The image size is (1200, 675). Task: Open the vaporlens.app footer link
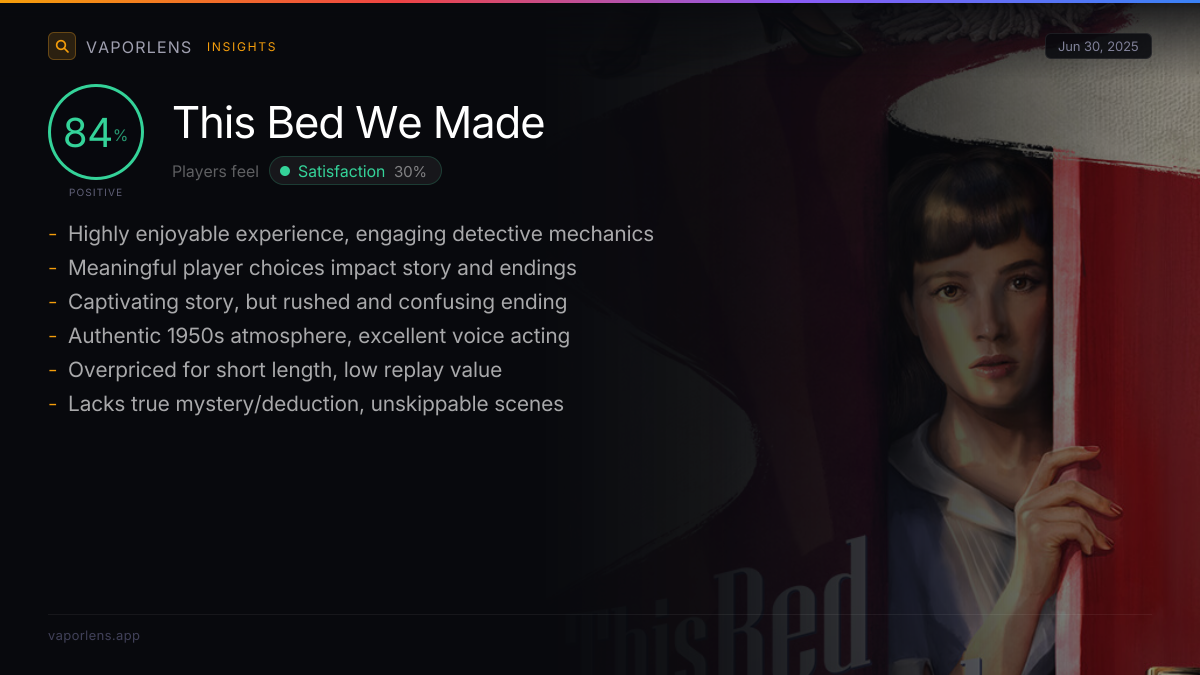pos(94,635)
